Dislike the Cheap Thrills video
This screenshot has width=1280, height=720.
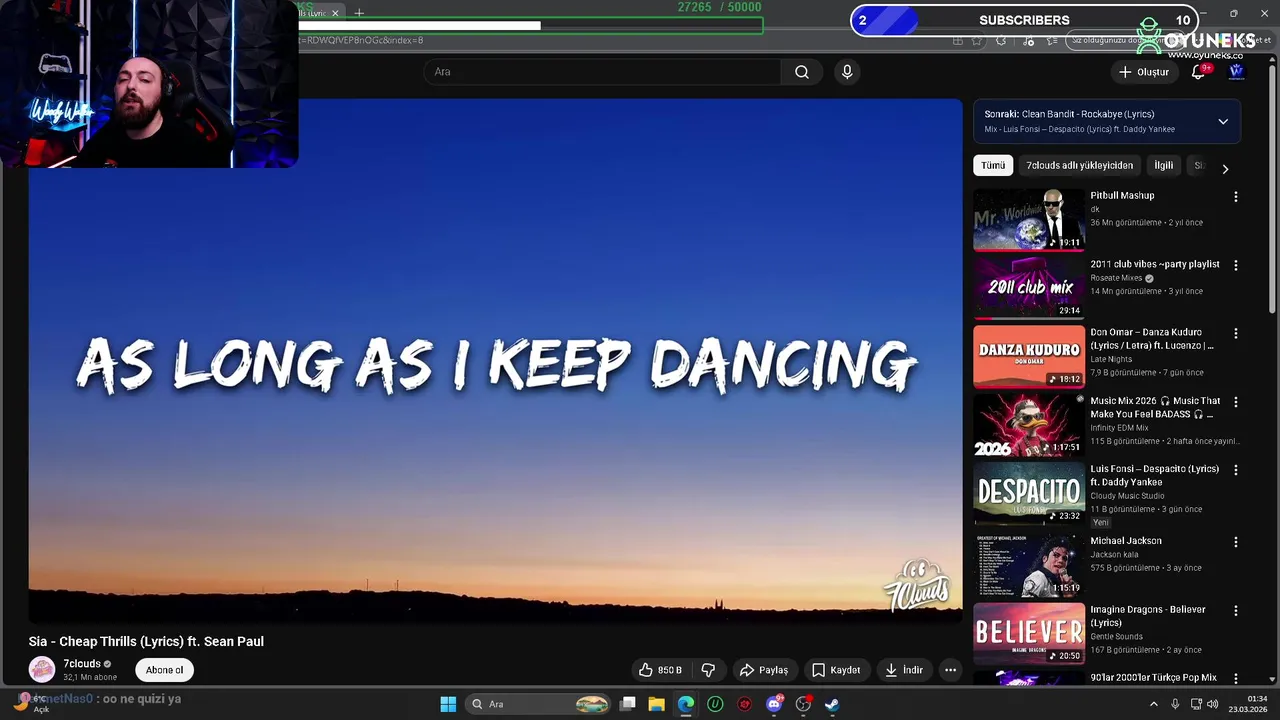pos(708,670)
